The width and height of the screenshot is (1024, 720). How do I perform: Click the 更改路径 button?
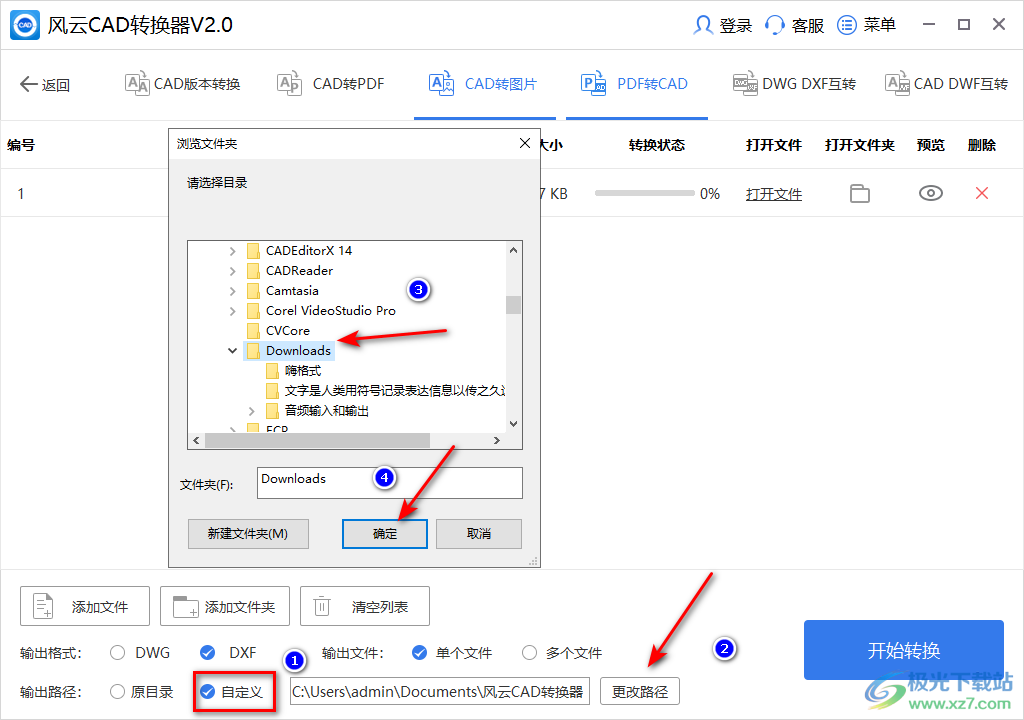click(640, 691)
